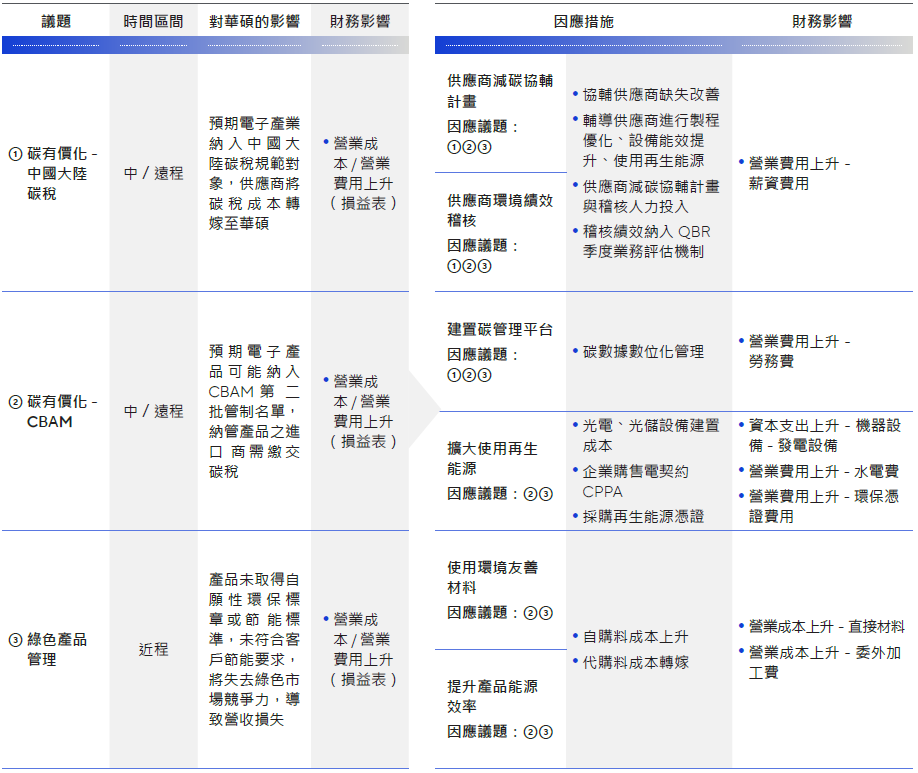
Task: Click the circled ③ icon beside 綠色產品管理
Action: (15, 640)
